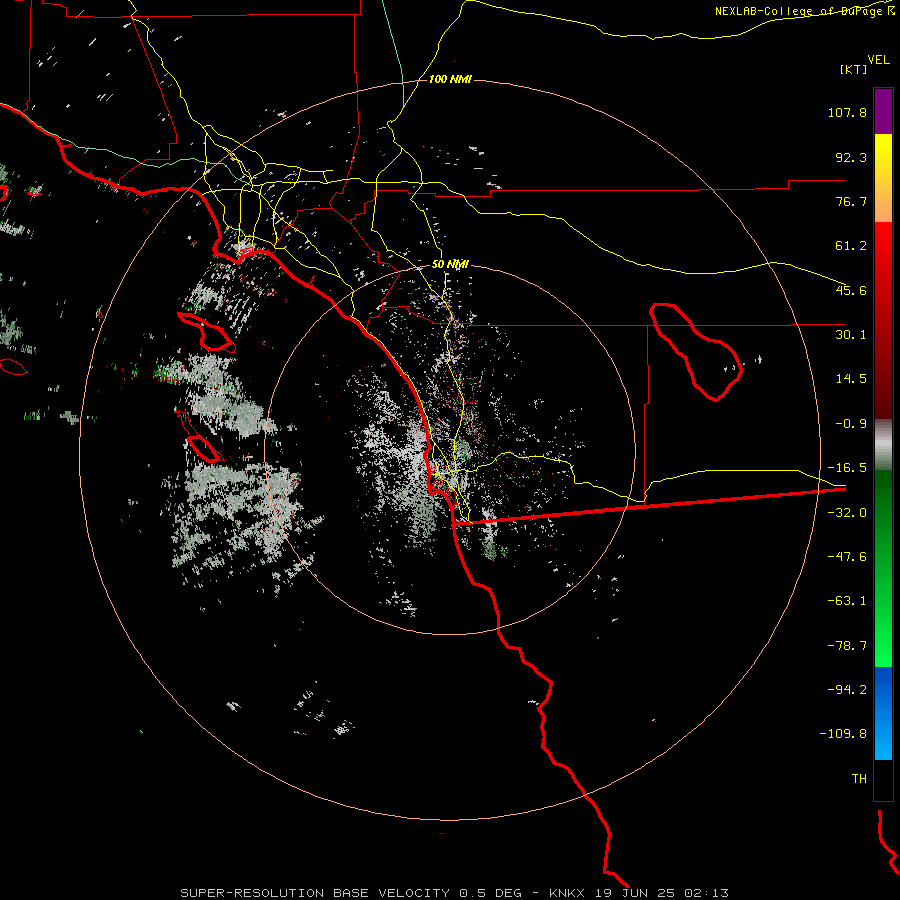
Task: Click the 14.5 legend value
Action: pos(851,379)
